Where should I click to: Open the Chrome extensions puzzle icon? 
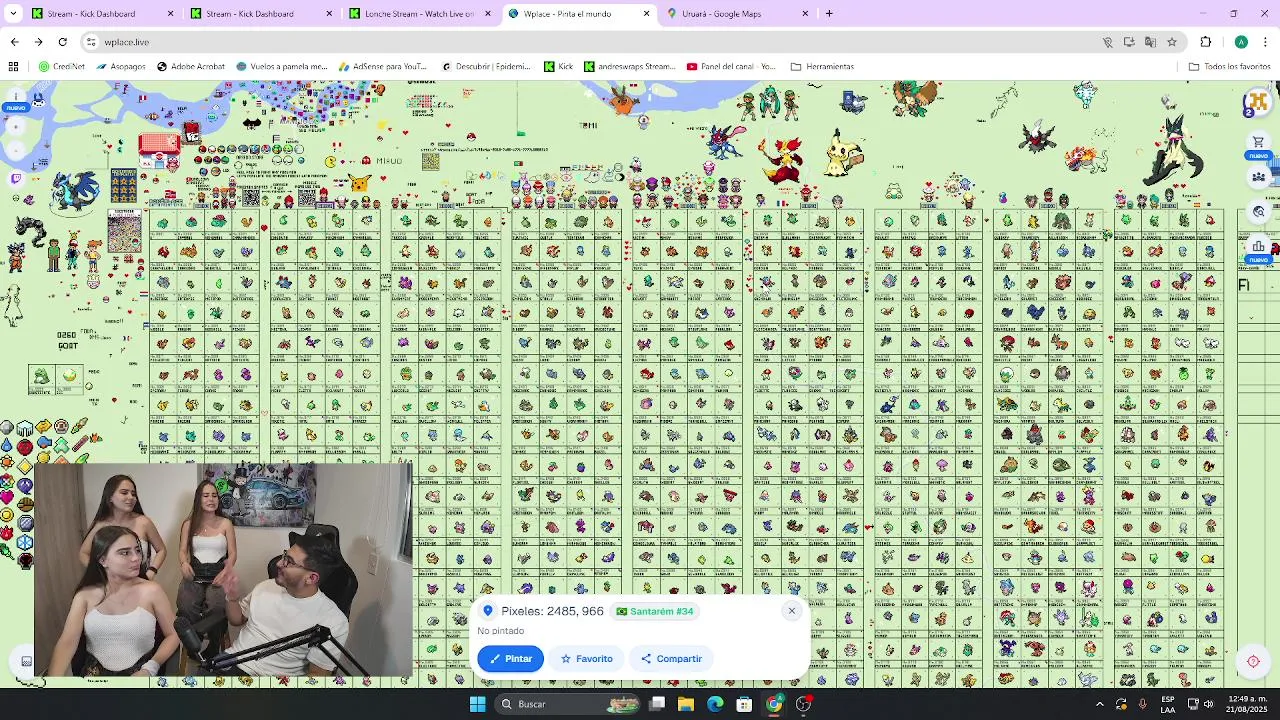(x=1205, y=42)
